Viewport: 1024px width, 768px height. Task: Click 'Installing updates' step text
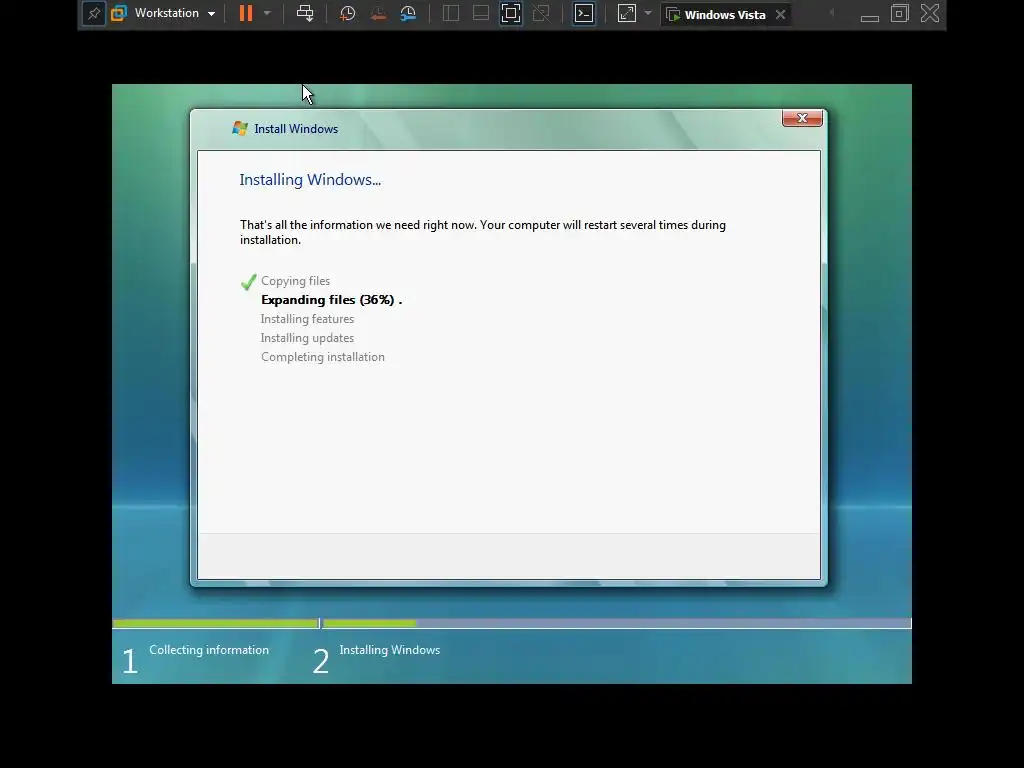coord(307,338)
